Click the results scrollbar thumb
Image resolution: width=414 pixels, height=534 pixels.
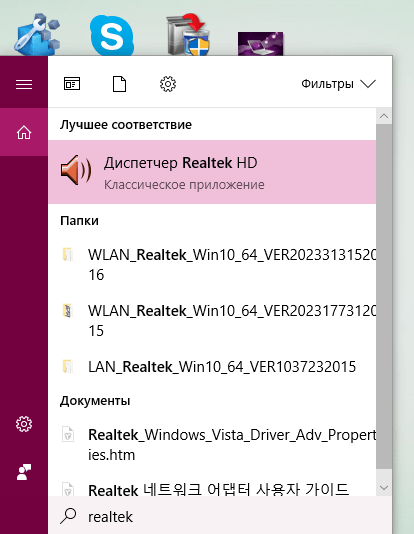coord(384,296)
